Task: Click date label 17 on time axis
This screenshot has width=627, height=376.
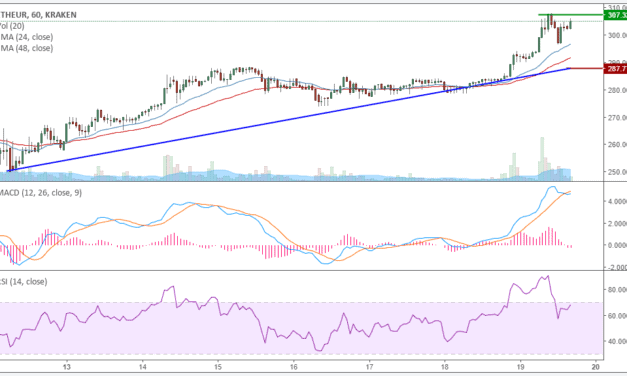Action: 369,367
